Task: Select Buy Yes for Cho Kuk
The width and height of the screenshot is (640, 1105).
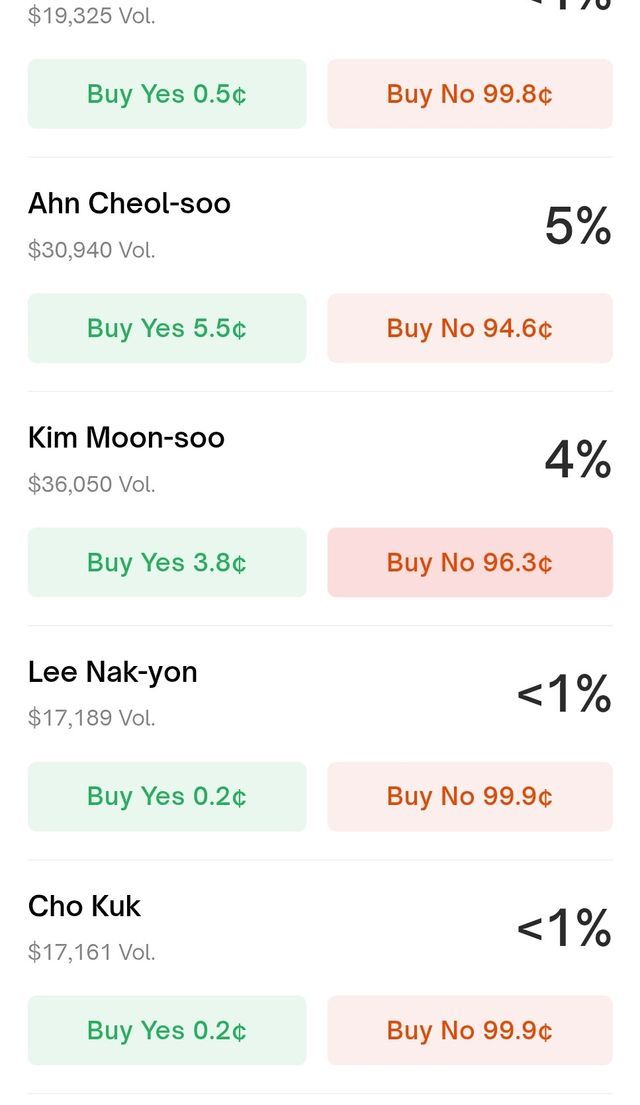Action: pos(167,1030)
